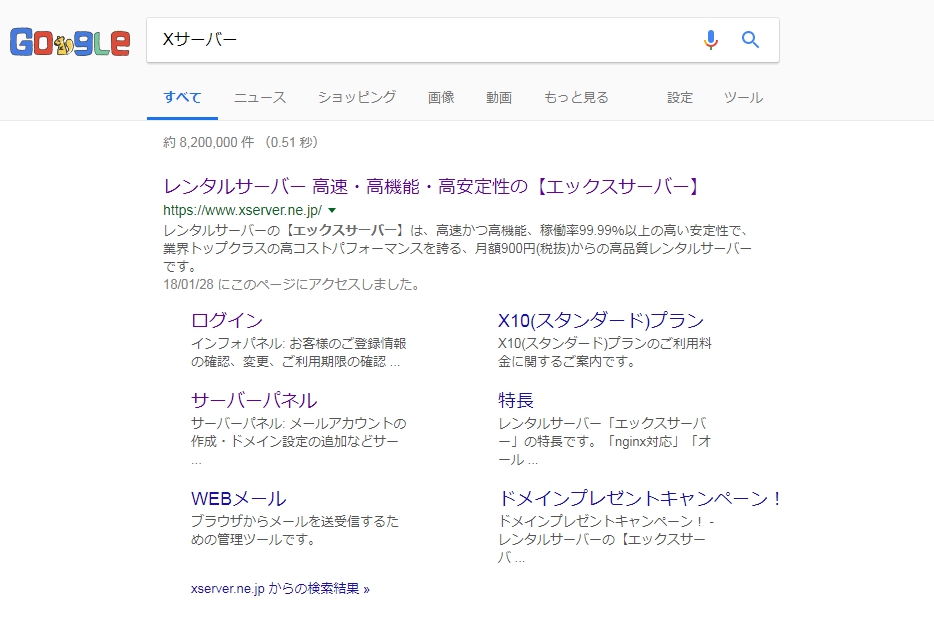The height and width of the screenshot is (617, 934).
Task: Open the サーバーパネル sitelink
Action: coord(254,400)
